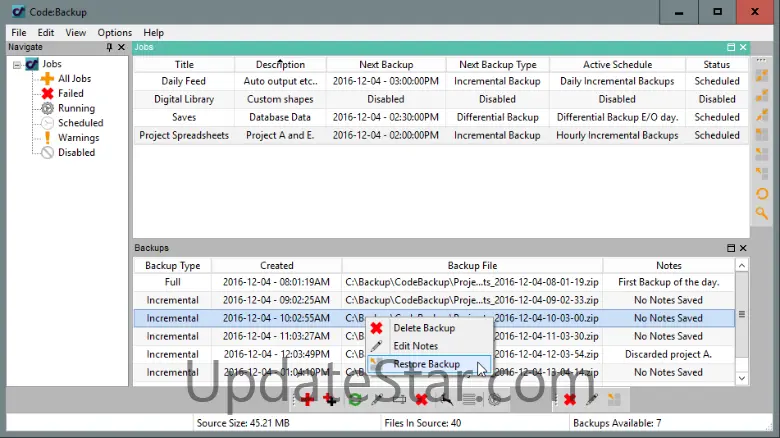
Task: Click the three-dots overflow grip on the right toolbar
Action: pyautogui.click(x=761, y=60)
